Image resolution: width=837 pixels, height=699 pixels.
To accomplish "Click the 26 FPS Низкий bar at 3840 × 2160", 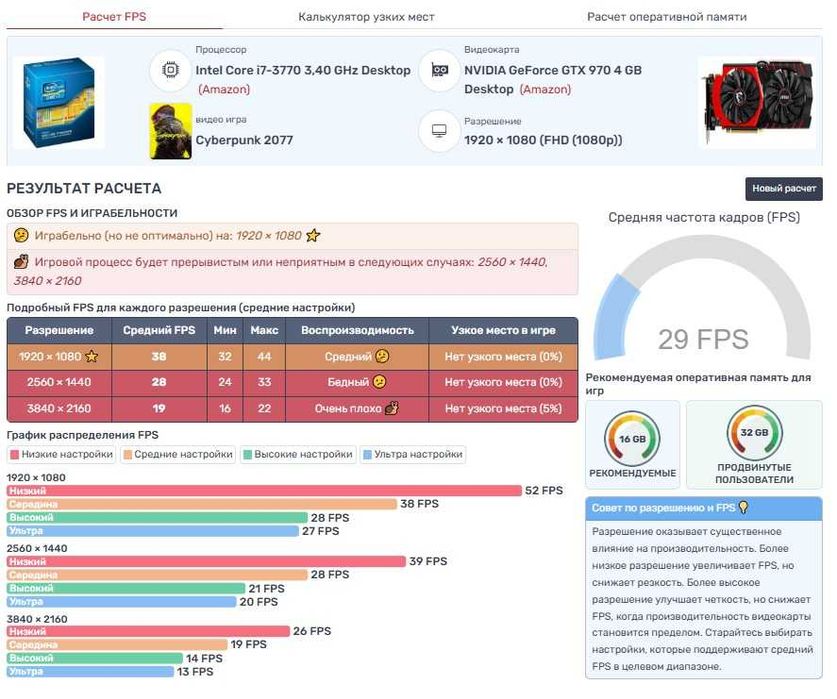I will click(148, 631).
